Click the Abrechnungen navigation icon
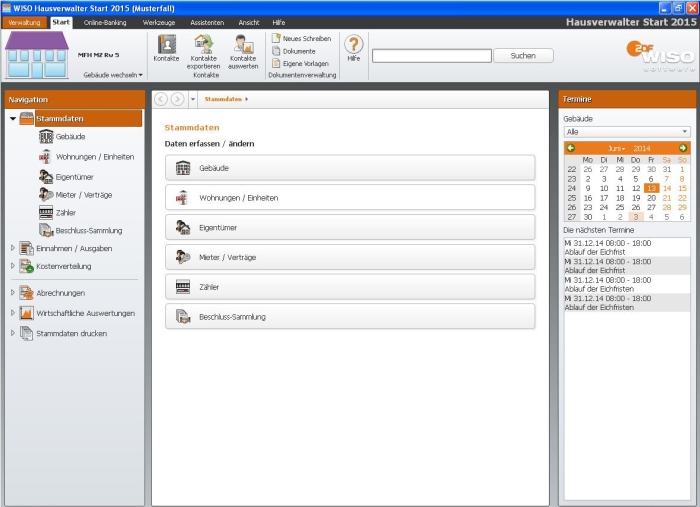Screen dimensions: 700x507 coord(26,293)
